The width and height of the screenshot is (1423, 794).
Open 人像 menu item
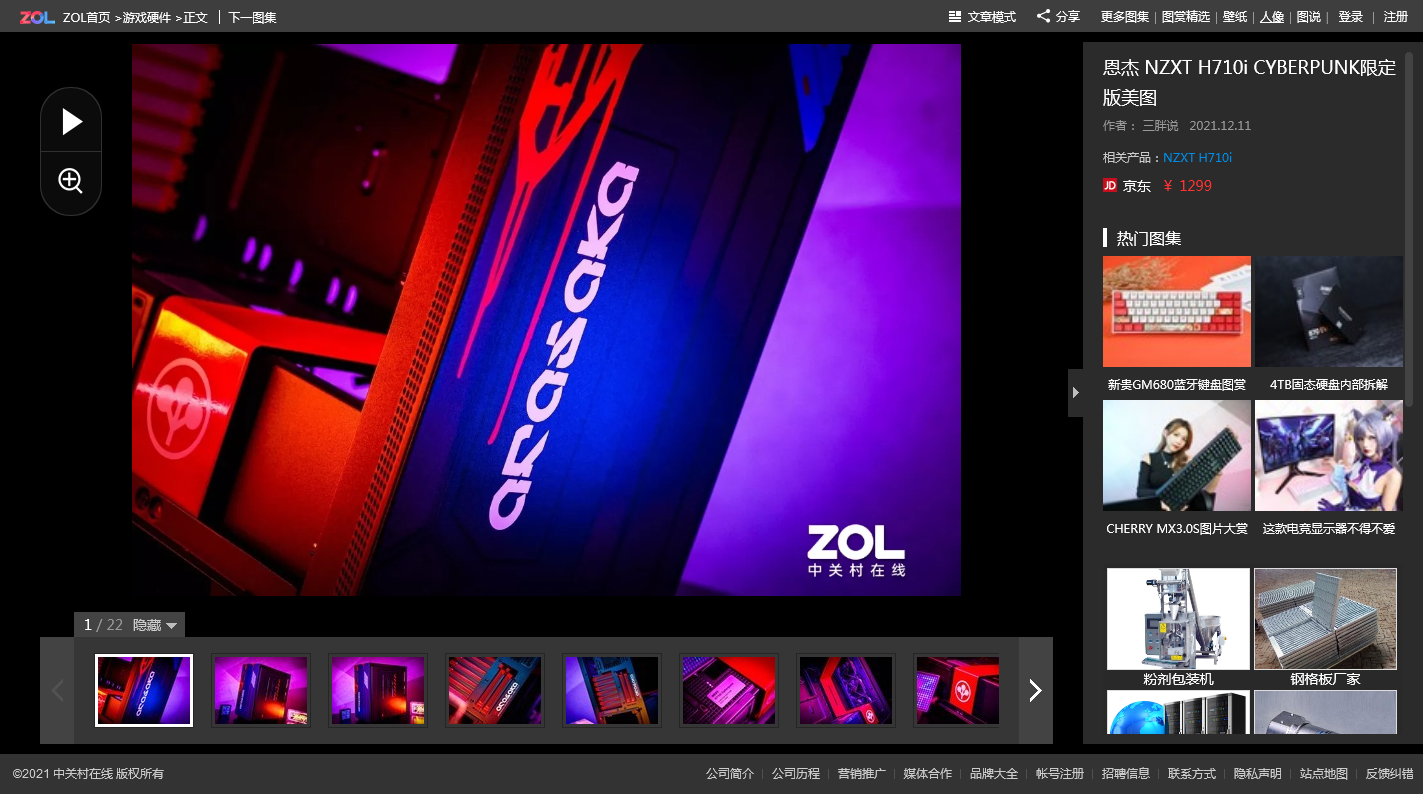pyautogui.click(x=1272, y=17)
